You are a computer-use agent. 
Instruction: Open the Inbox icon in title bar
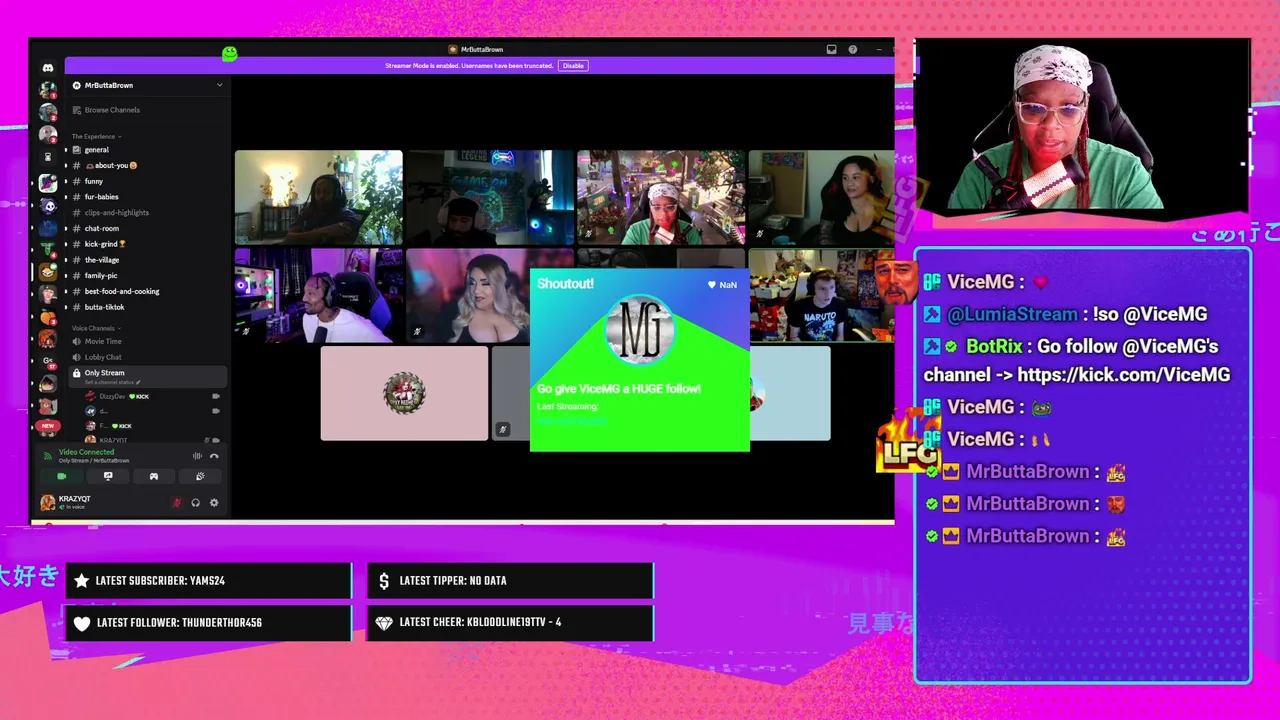pos(831,49)
